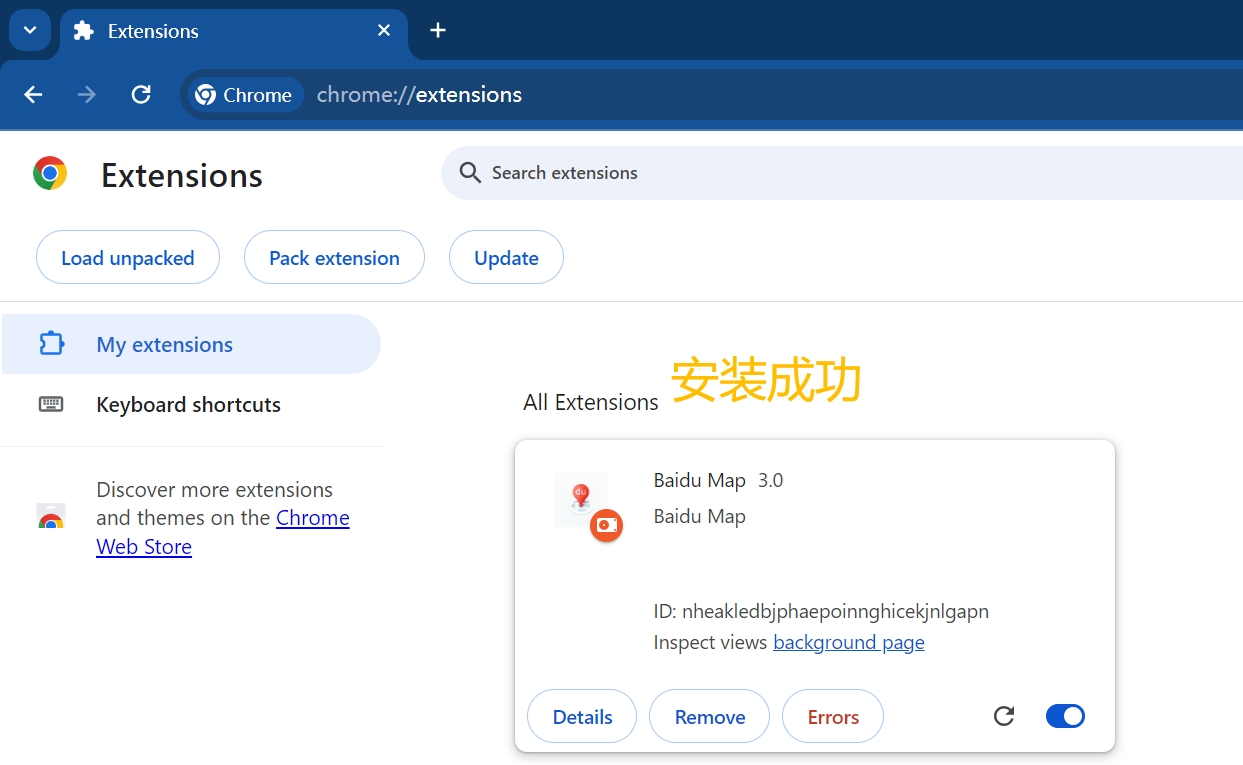This screenshot has height=765, width=1243.
Task: Open the tab search dropdown arrow
Action: point(30,30)
